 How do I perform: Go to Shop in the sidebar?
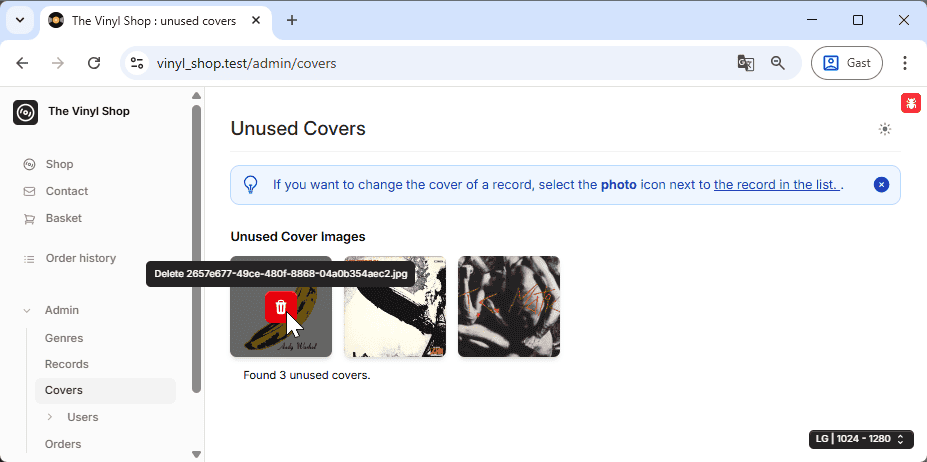(59, 164)
